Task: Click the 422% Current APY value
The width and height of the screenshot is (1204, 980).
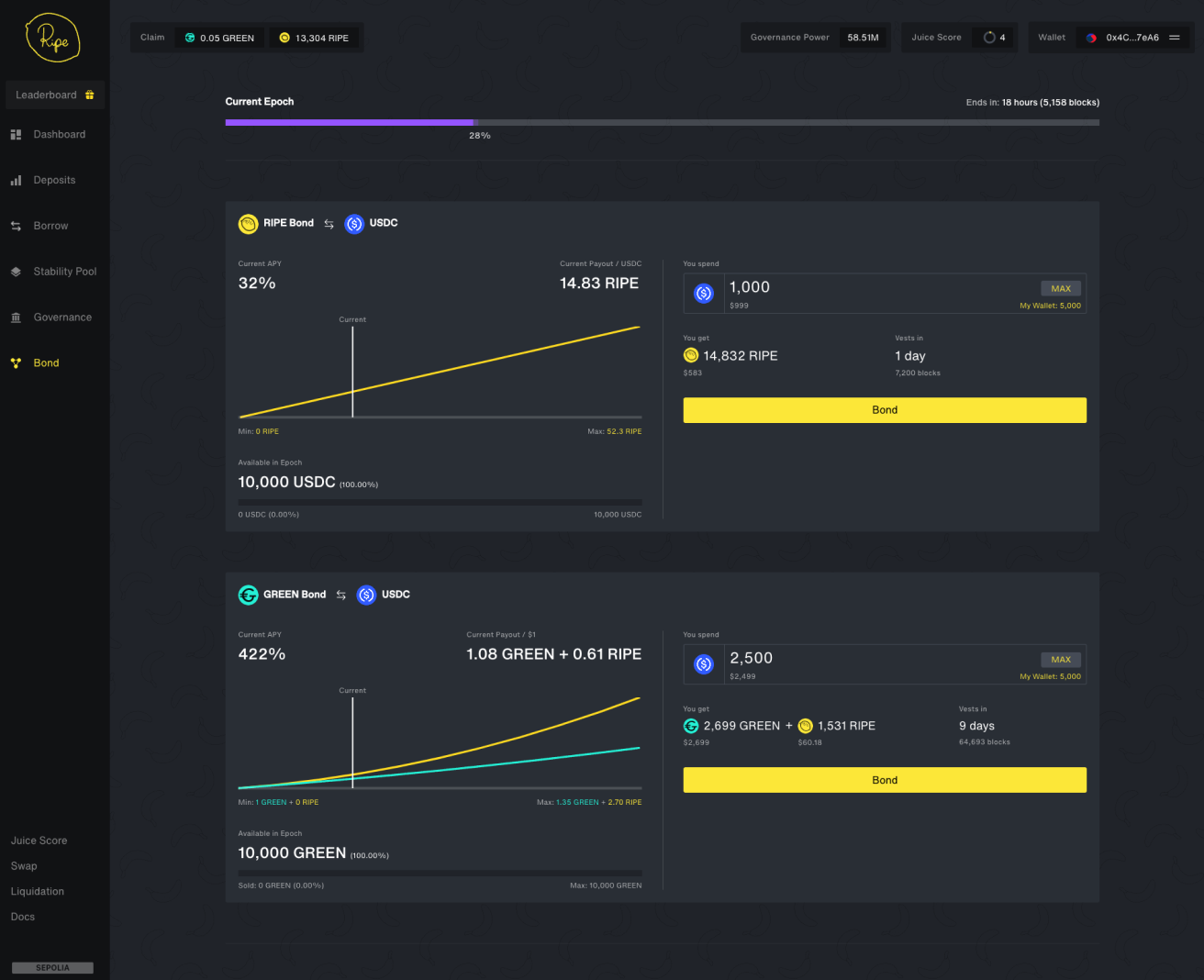Action: [x=262, y=654]
